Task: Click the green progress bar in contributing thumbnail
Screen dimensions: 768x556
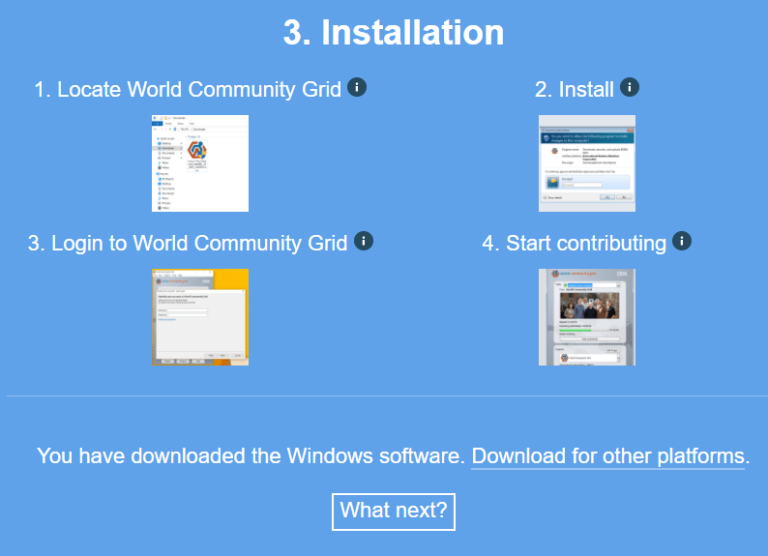Action: click(575, 330)
